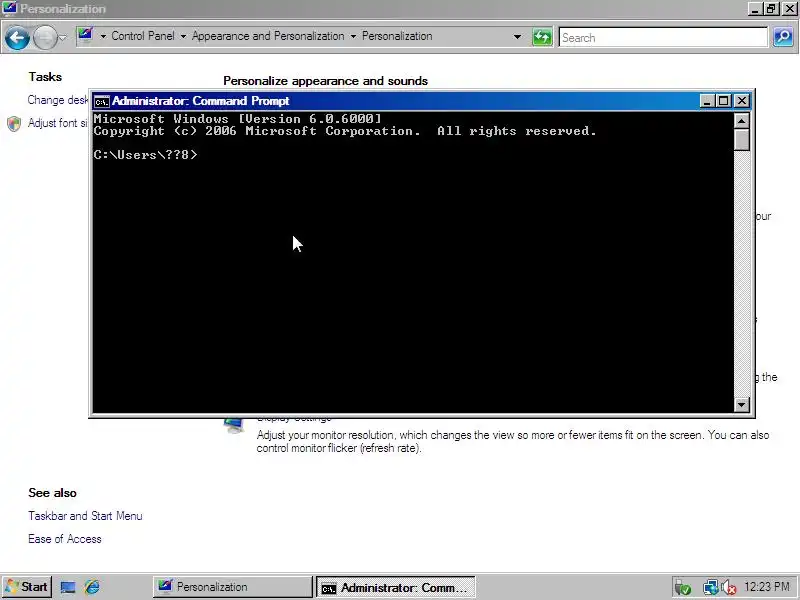
Task: Click the Display Settings monitor icon
Action: point(234,425)
